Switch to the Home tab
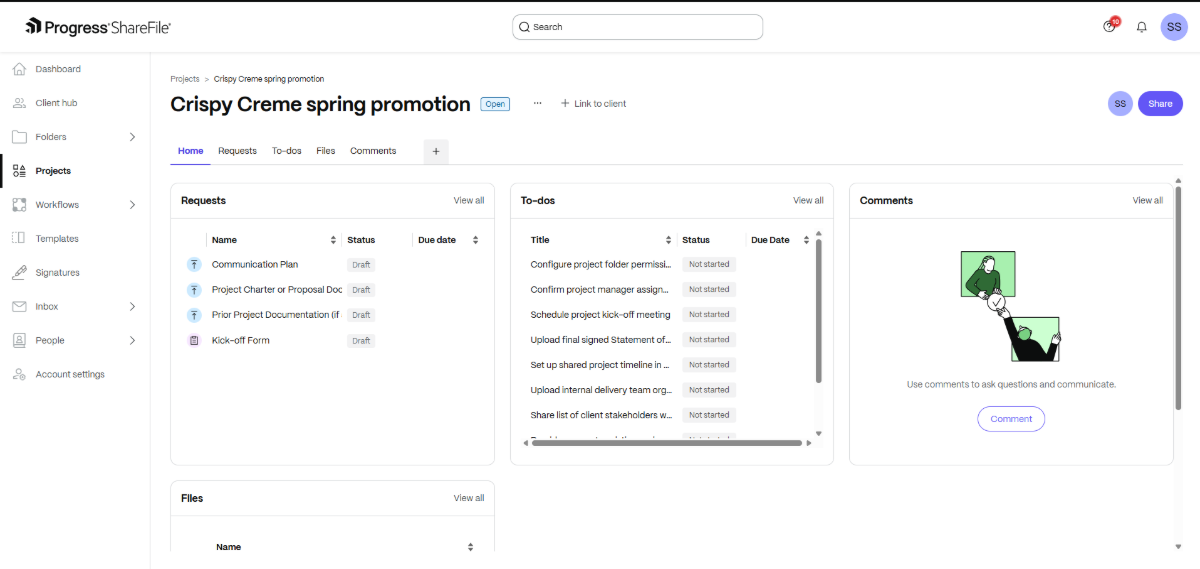Image resolution: width=1200 pixels, height=569 pixels. (x=190, y=151)
